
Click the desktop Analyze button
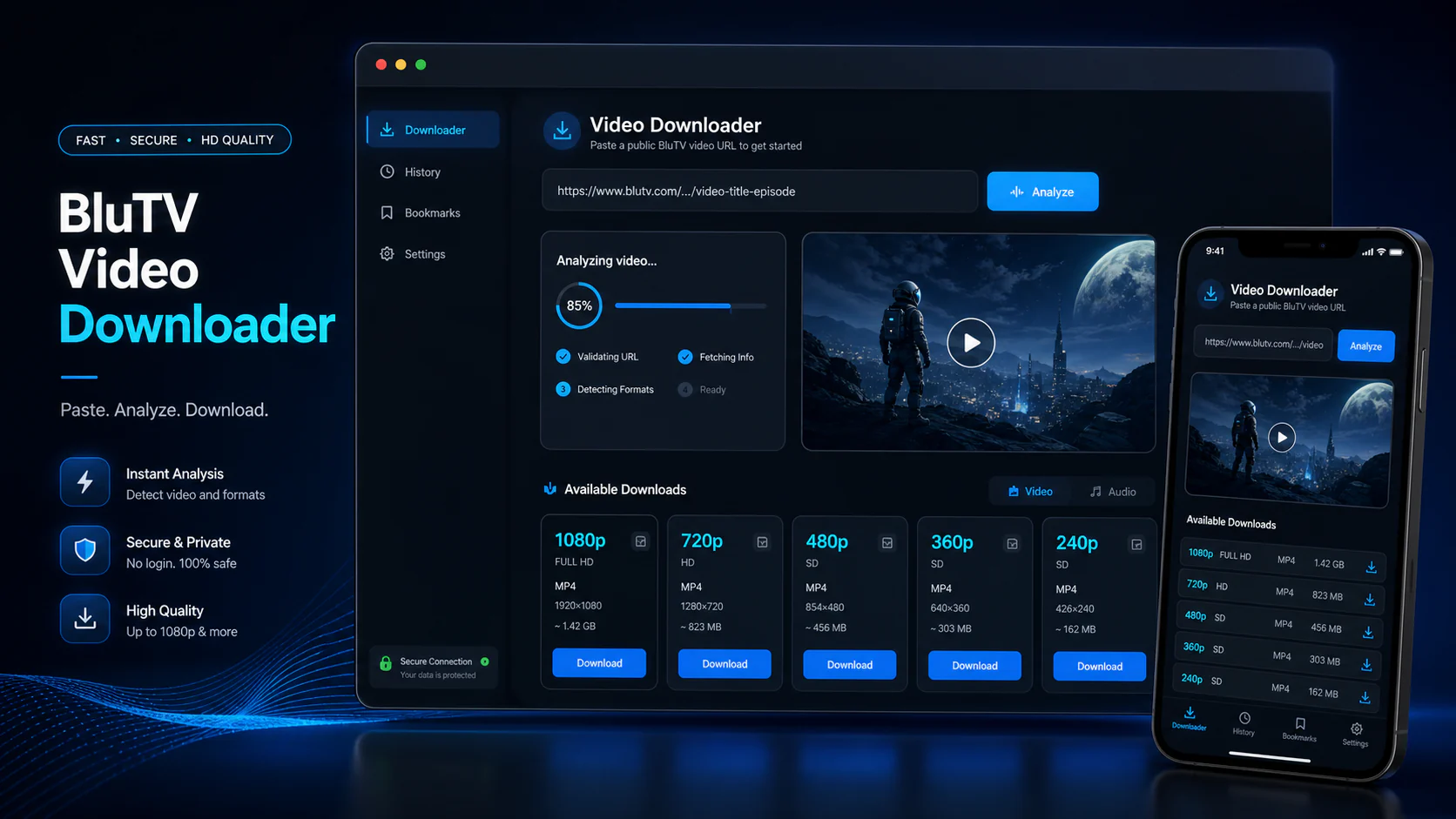click(x=1042, y=191)
